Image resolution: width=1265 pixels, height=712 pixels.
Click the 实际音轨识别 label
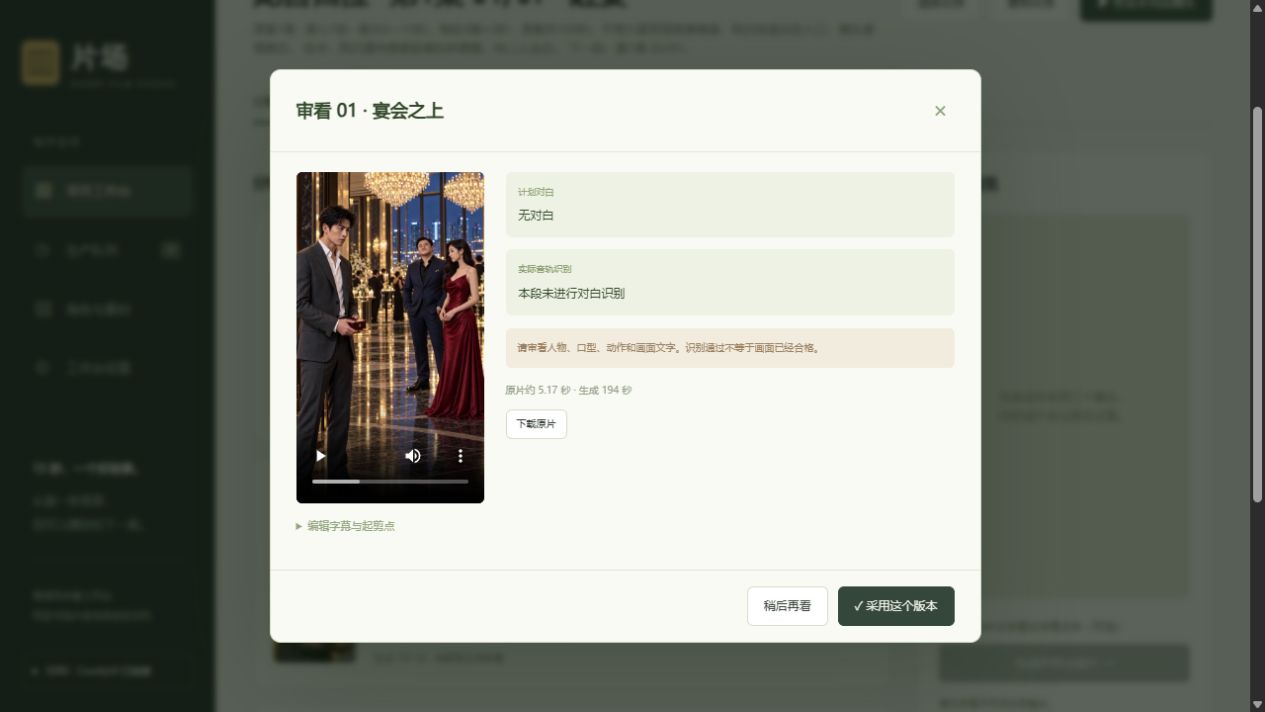pos(545,269)
